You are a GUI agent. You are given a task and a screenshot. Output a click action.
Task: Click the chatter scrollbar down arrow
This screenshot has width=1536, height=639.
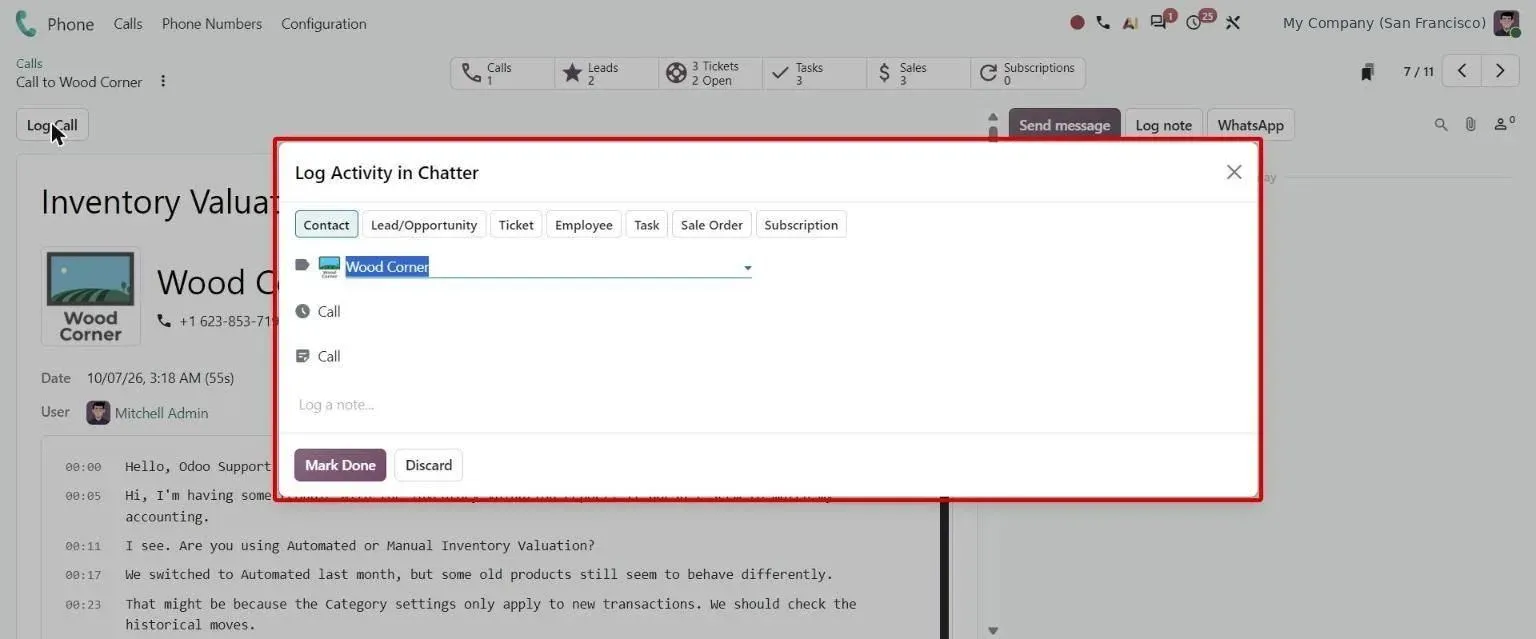993,630
